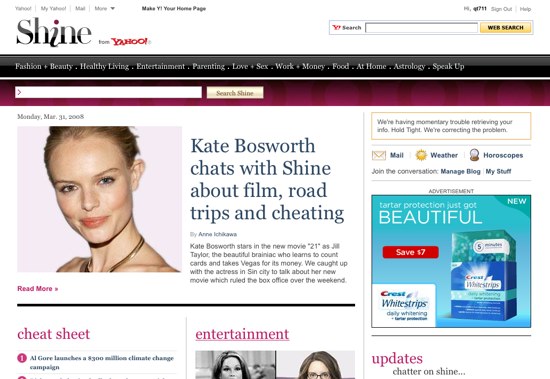Click the Read More » link

pyautogui.click(x=38, y=288)
